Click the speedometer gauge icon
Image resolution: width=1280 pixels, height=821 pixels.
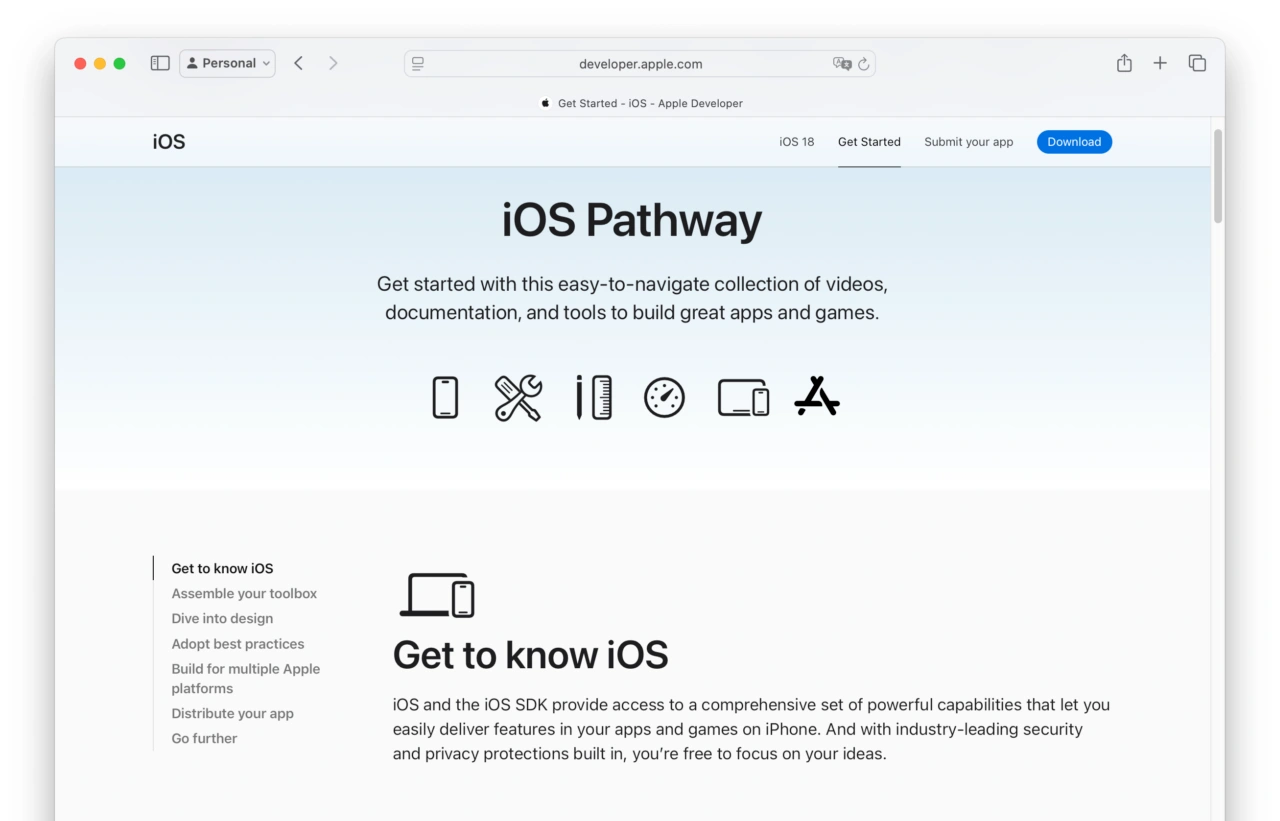[x=664, y=397]
